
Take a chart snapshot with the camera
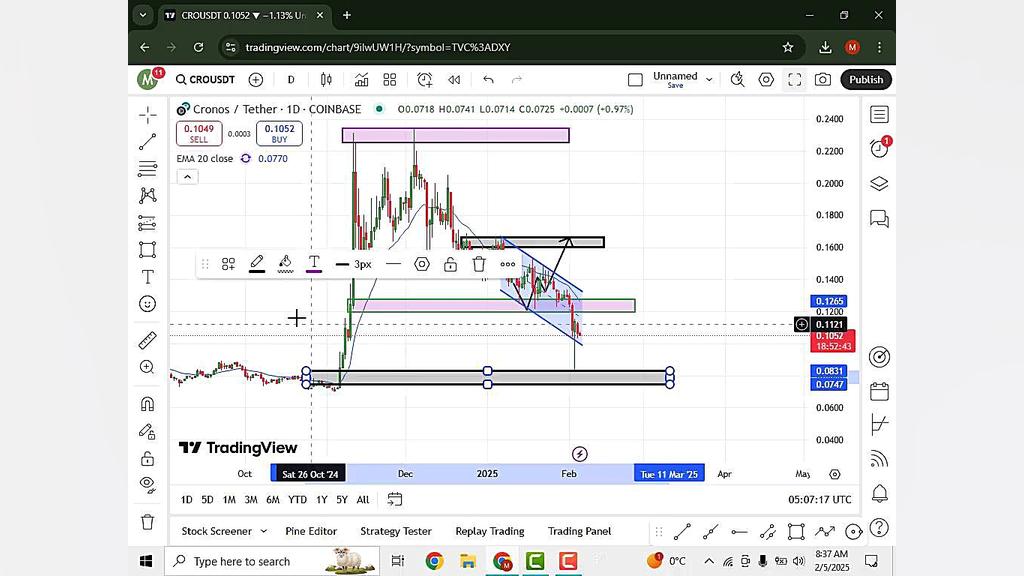[x=823, y=80]
